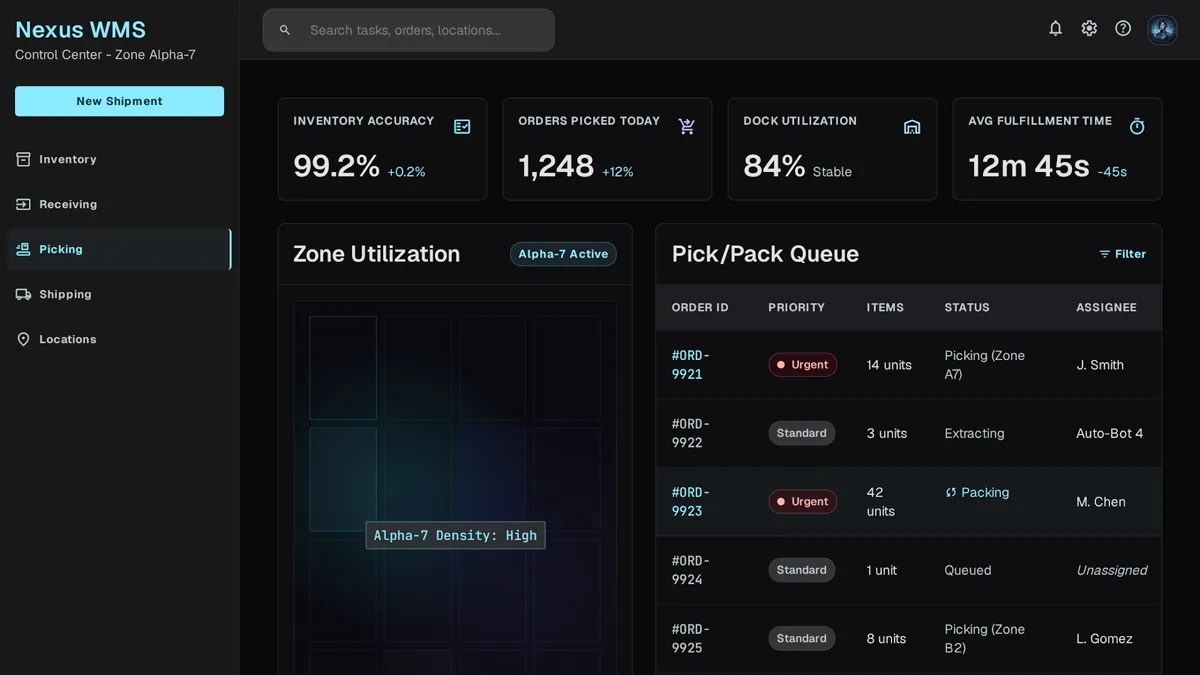
Task: Sort by the ITEMS column header
Action: click(x=885, y=307)
